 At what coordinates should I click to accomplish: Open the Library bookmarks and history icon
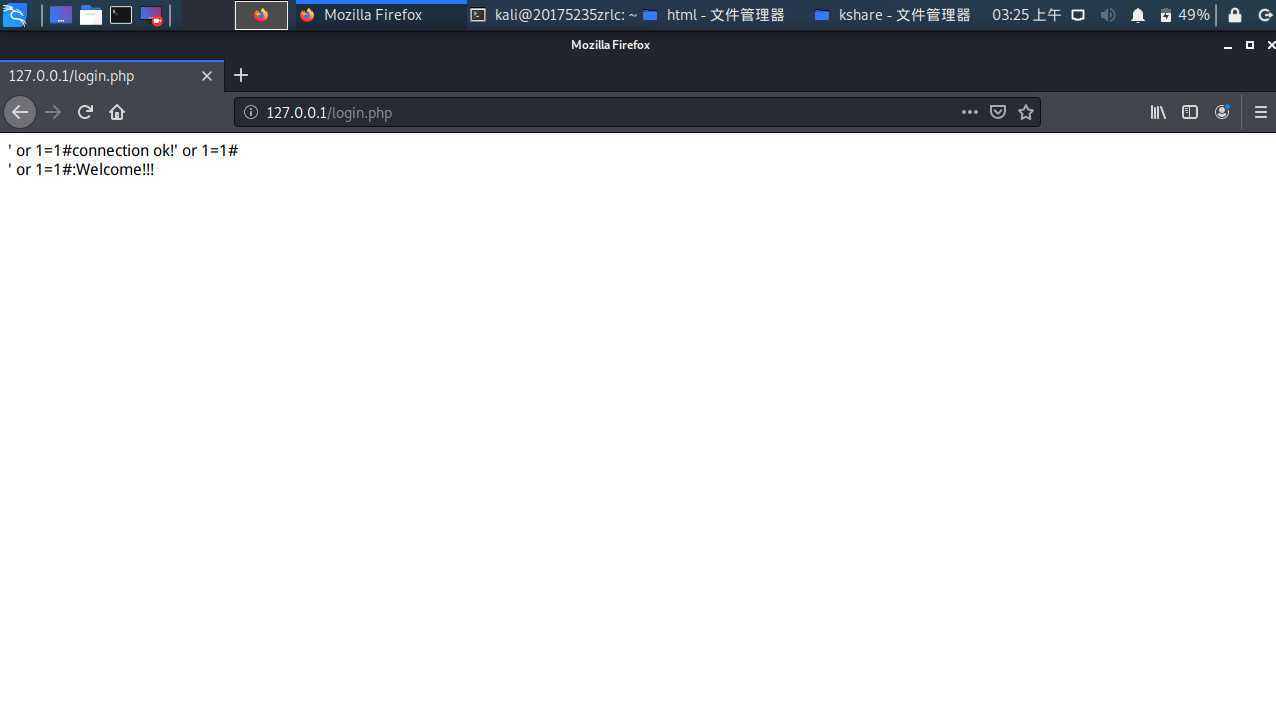tap(1158, 112)
